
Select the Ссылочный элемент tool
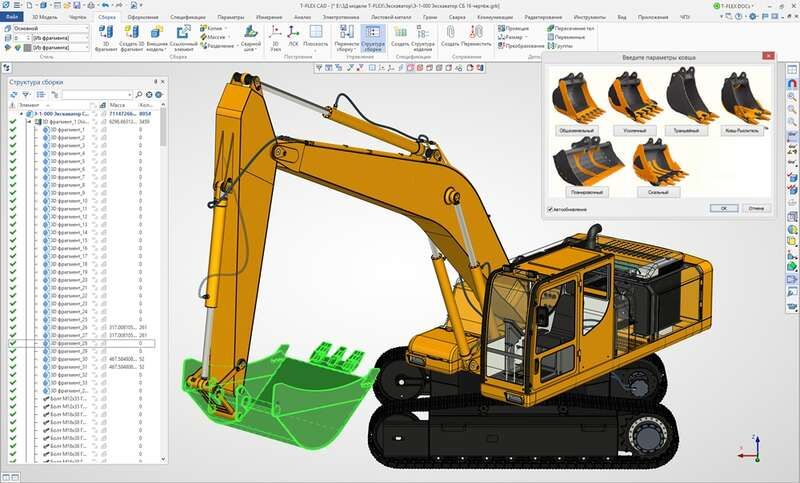click(184, 39)
